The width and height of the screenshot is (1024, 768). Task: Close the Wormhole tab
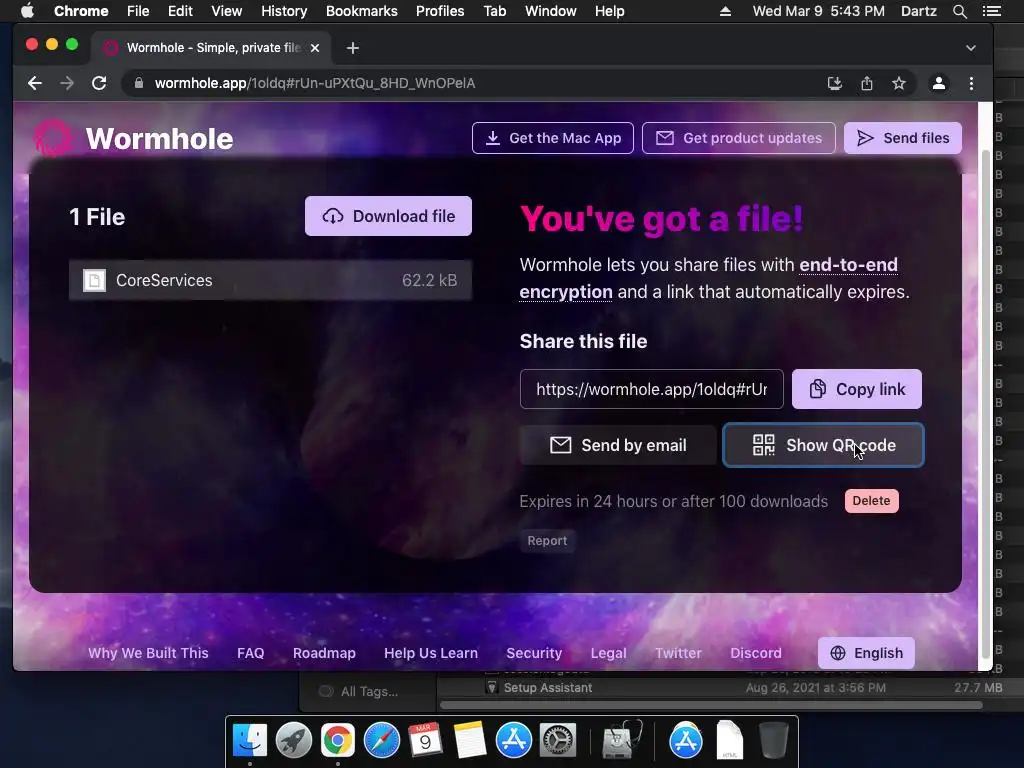tap(315, 48)
